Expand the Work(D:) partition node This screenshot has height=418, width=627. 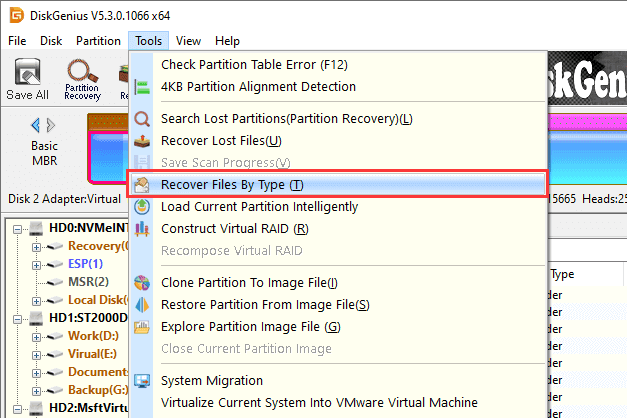pos(37,336)
